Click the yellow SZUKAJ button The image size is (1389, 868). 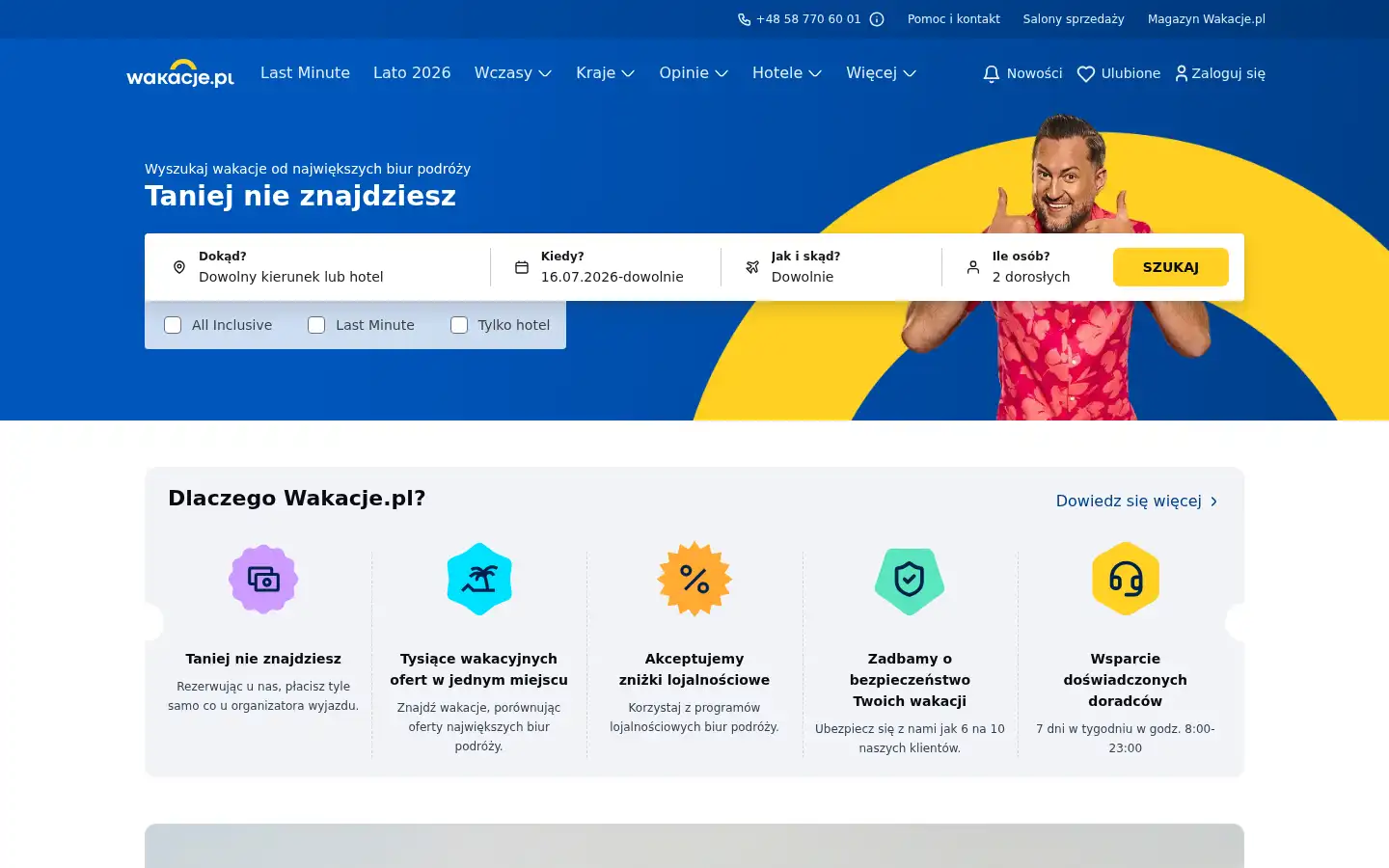tap(1171, 267)
